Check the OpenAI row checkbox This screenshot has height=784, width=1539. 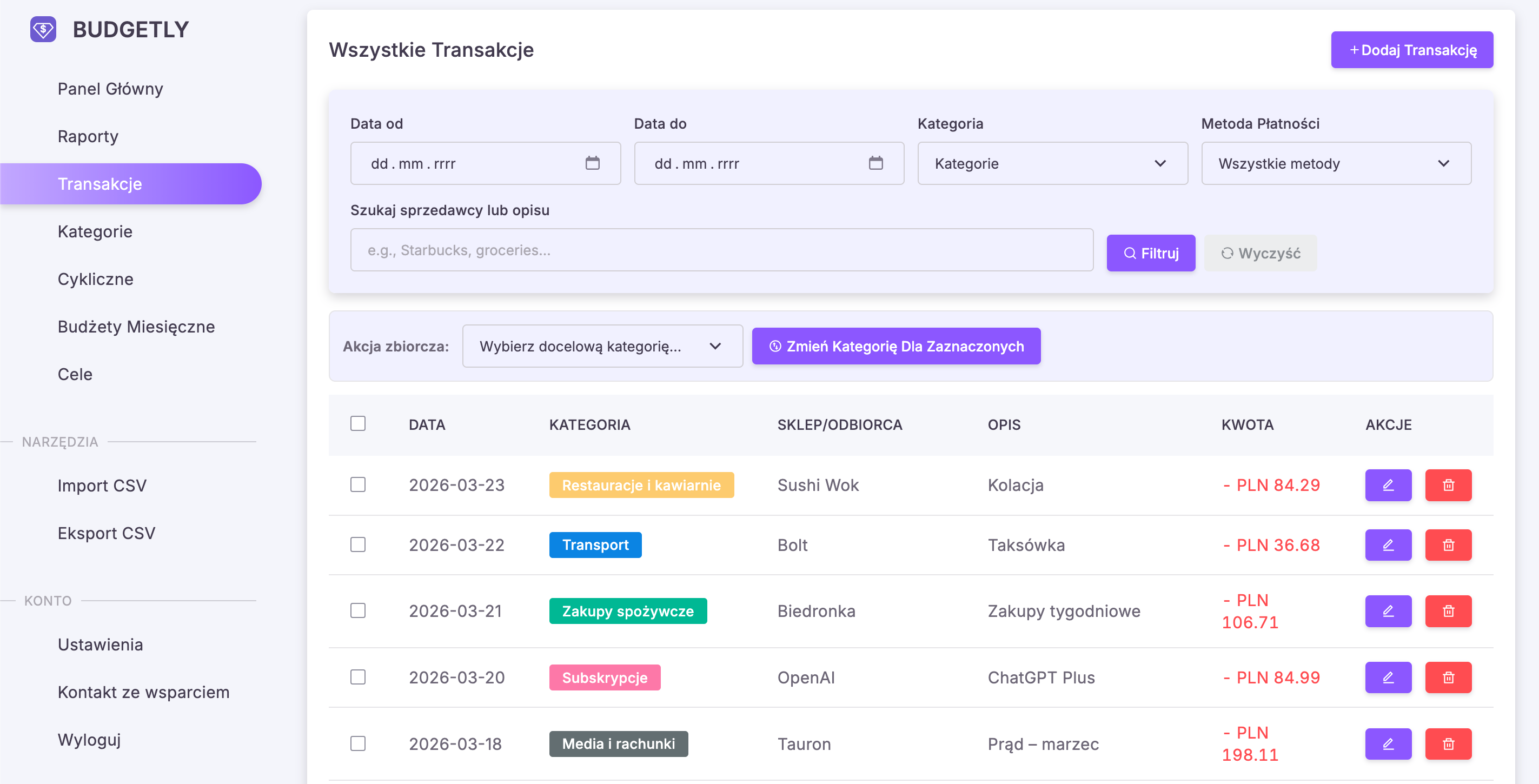pos(358,676)
